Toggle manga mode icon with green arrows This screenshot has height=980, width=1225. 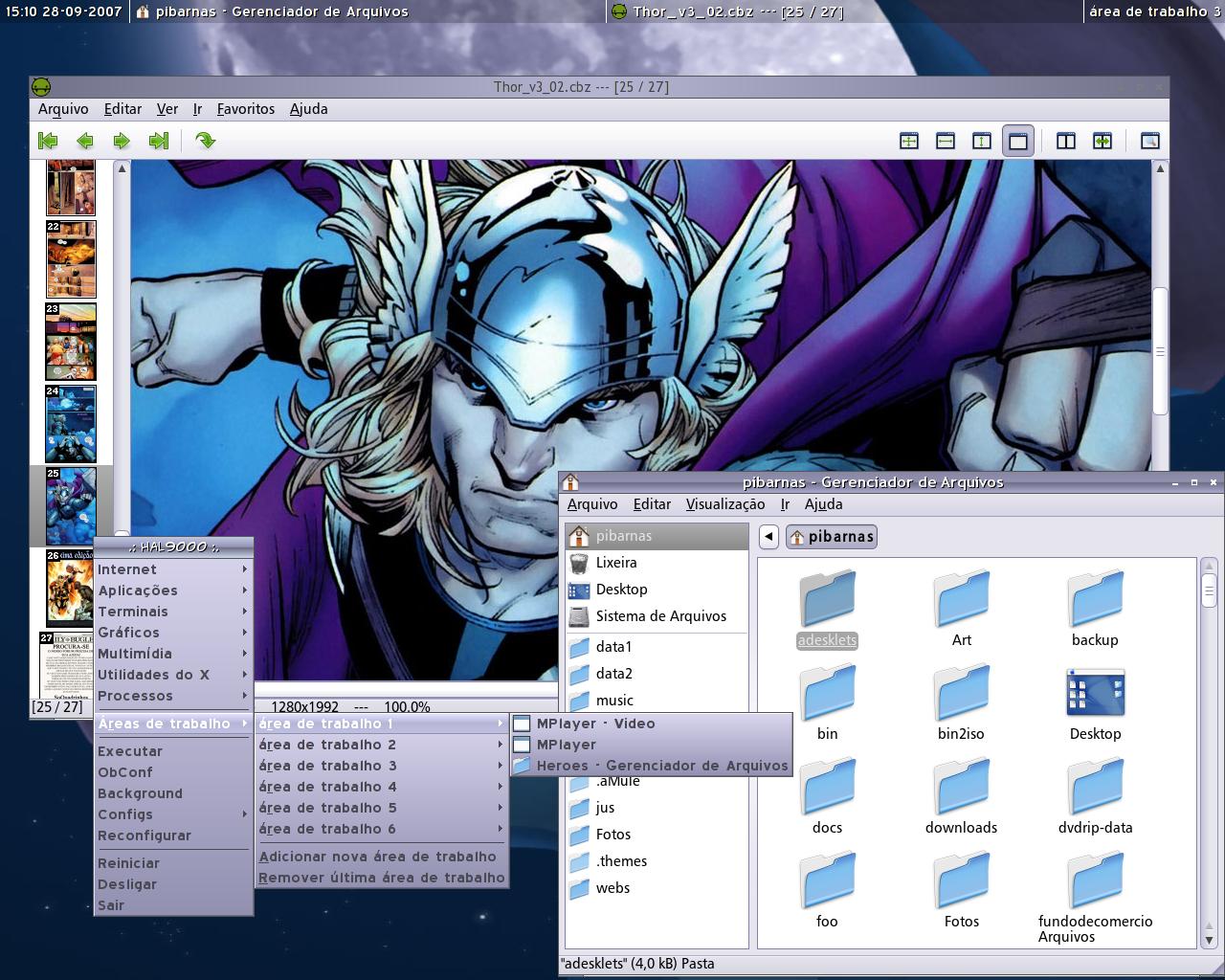[x=1102, y=142]
